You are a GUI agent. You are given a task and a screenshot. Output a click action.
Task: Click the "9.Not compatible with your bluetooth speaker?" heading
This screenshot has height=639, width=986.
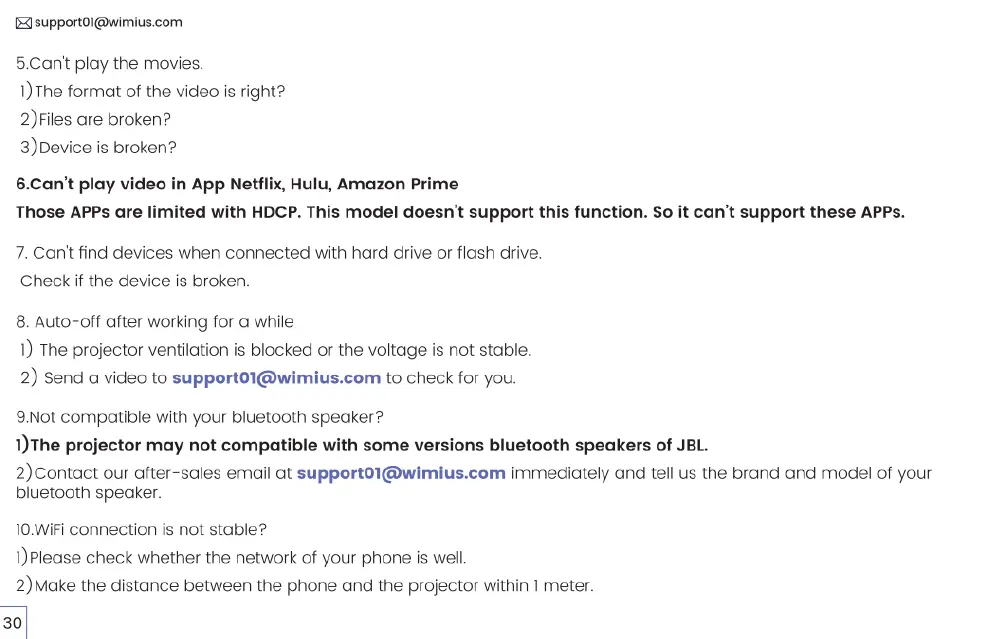pyautogui.click(x=200, y=417)
